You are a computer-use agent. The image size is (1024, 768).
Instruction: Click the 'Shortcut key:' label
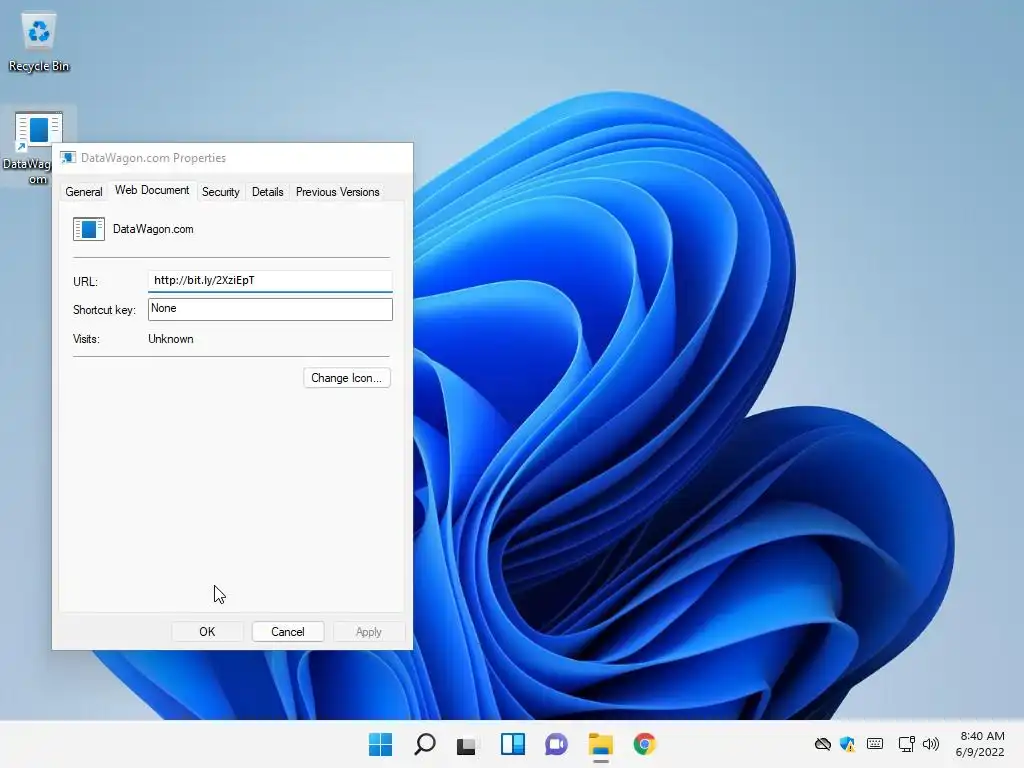click(104, 310)
